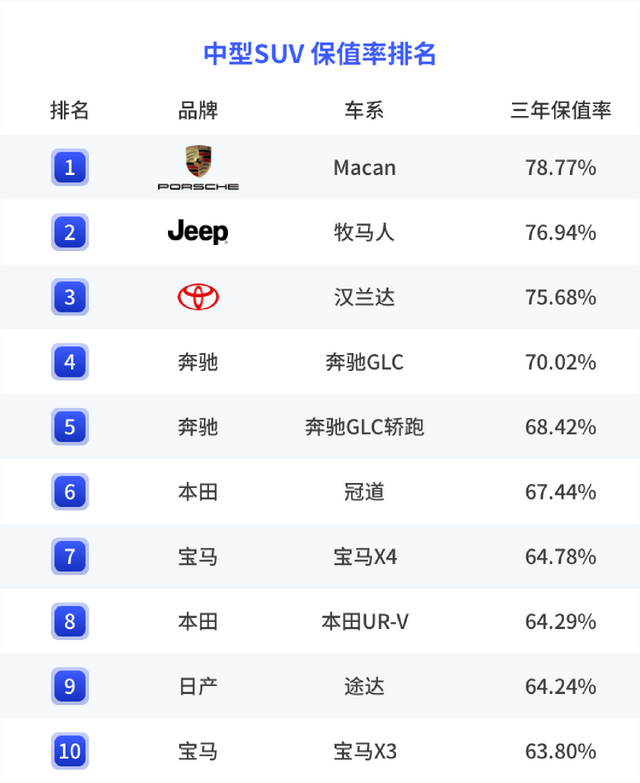Click the rank 4 badge icon
Screen dimensions: 640x783
[70, 362]
